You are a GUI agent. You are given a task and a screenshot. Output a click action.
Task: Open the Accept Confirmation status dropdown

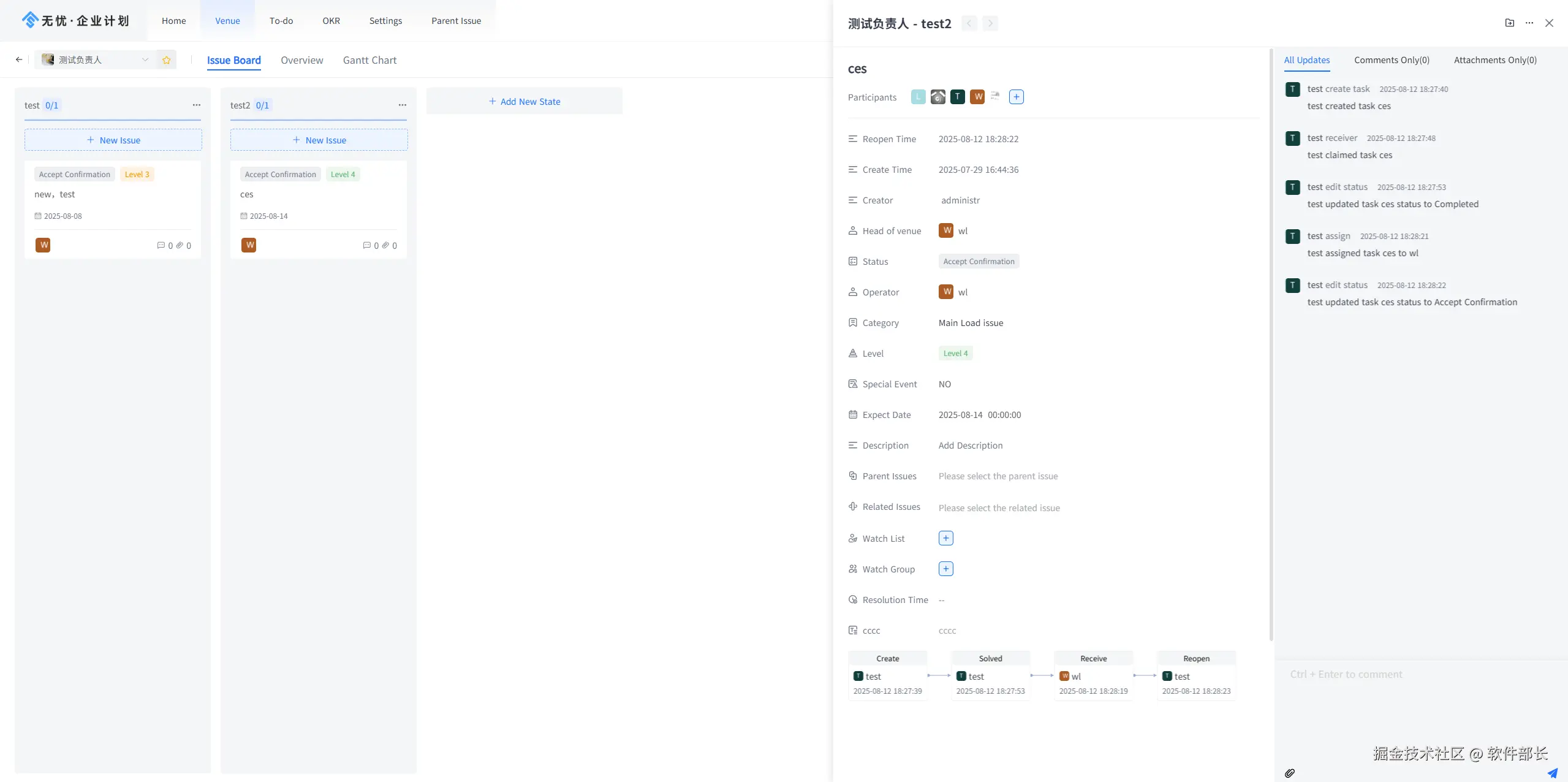click(979, 262)
